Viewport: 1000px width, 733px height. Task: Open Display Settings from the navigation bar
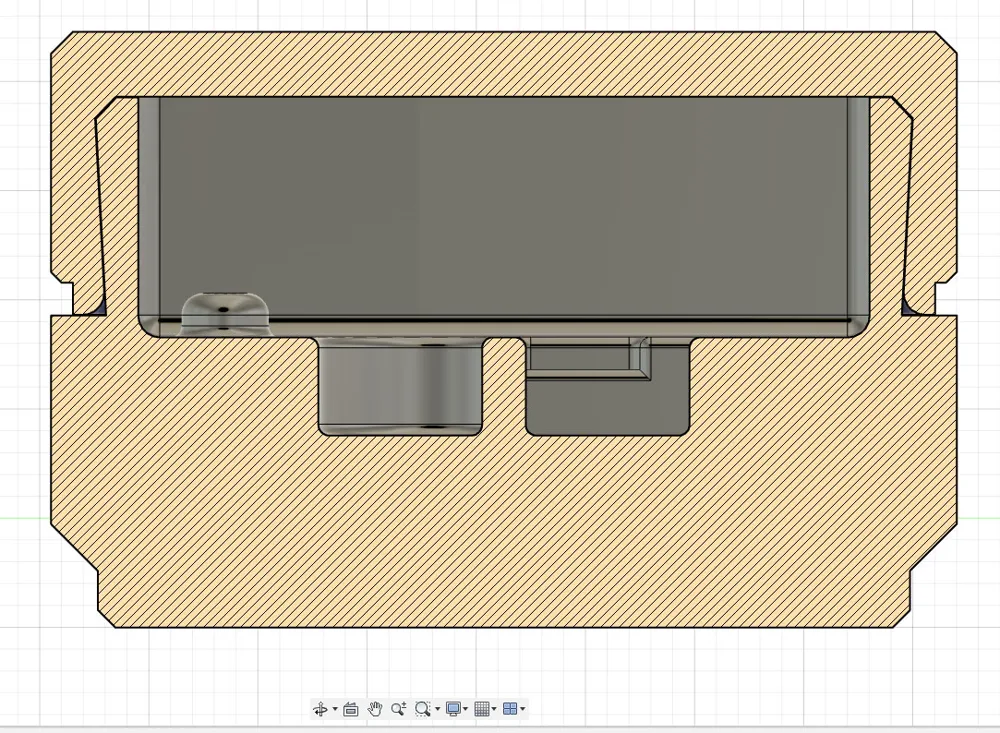[x=453, y=709]
